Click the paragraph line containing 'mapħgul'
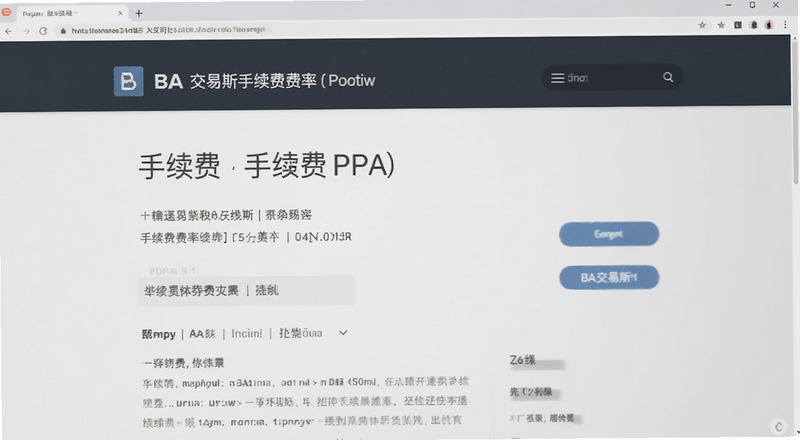Viewport: 800px width, 440px height. tap(305, 382)
